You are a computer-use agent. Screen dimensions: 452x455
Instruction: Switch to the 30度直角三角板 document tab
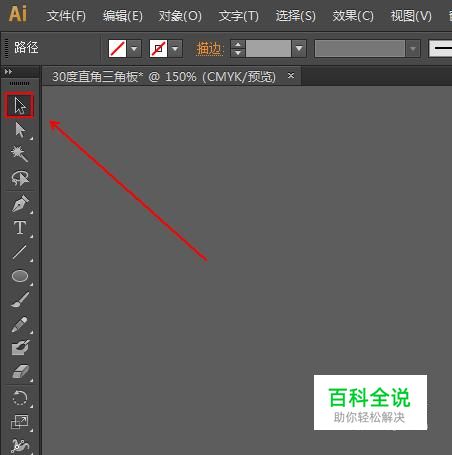(164, 77)
